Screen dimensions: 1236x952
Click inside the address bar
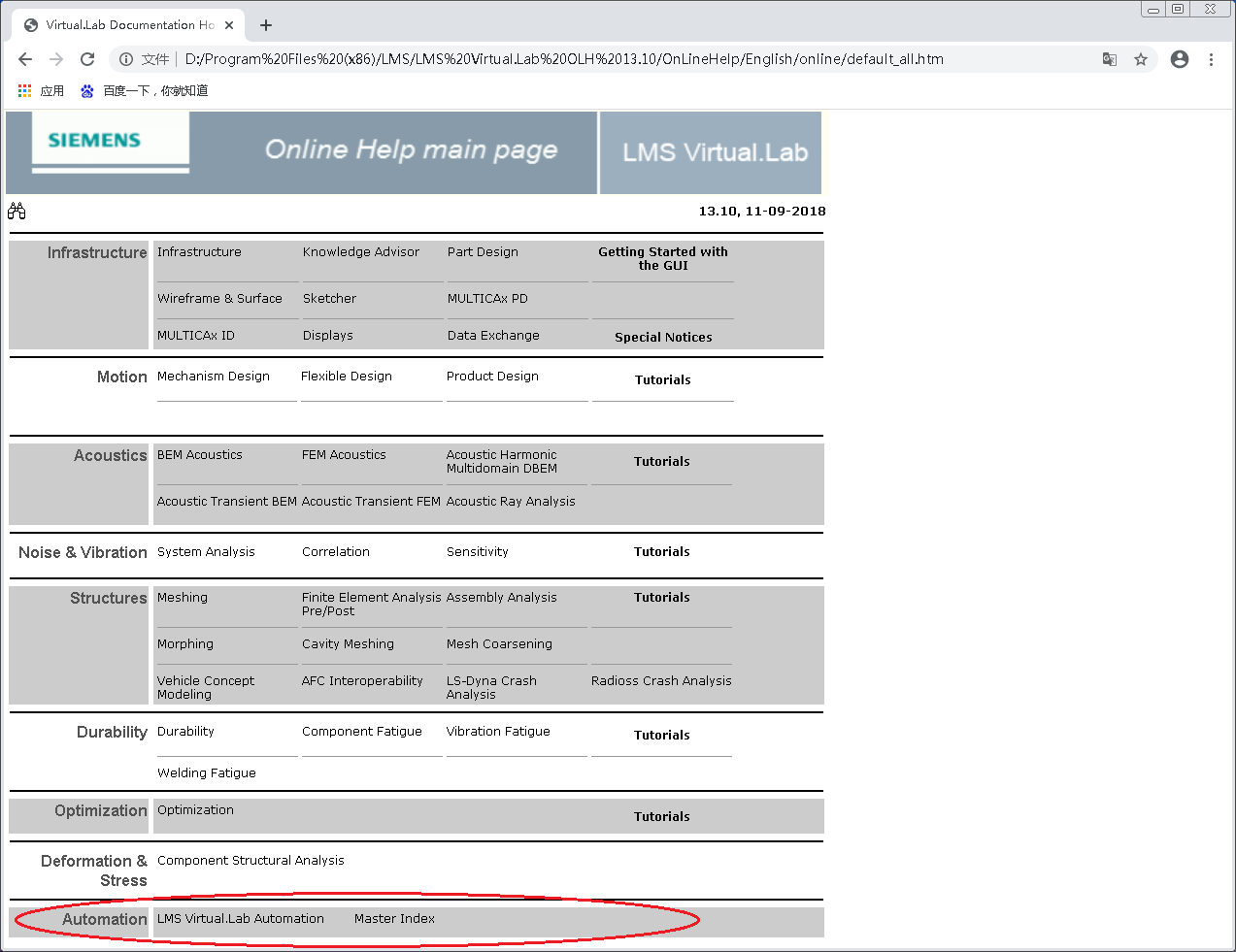(x=583, y=59)
